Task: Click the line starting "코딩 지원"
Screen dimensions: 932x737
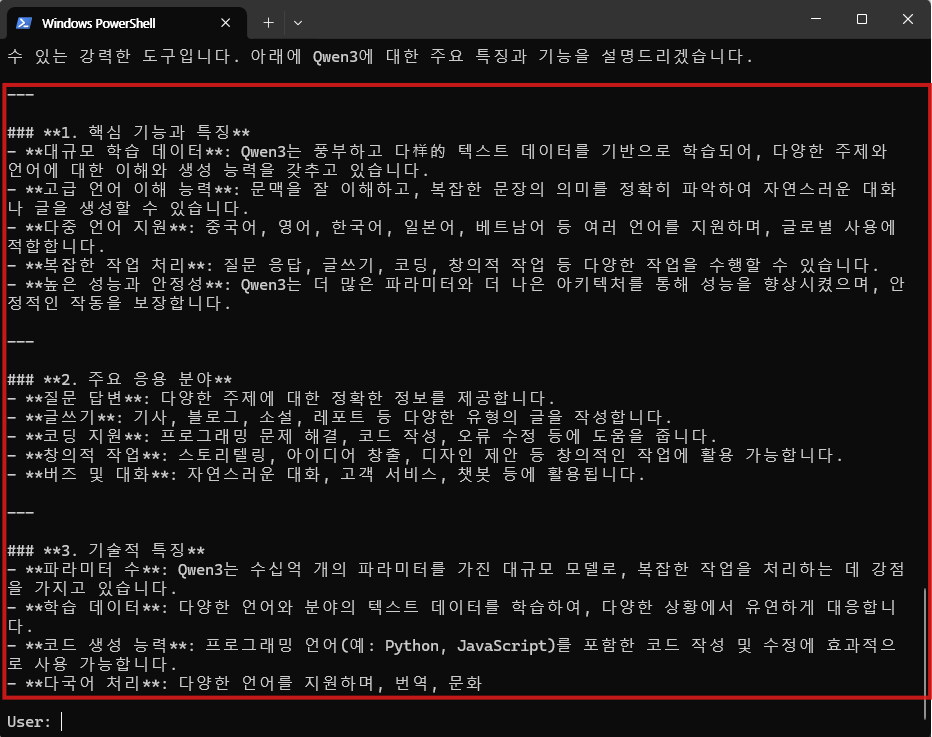Action: point(362,436)
